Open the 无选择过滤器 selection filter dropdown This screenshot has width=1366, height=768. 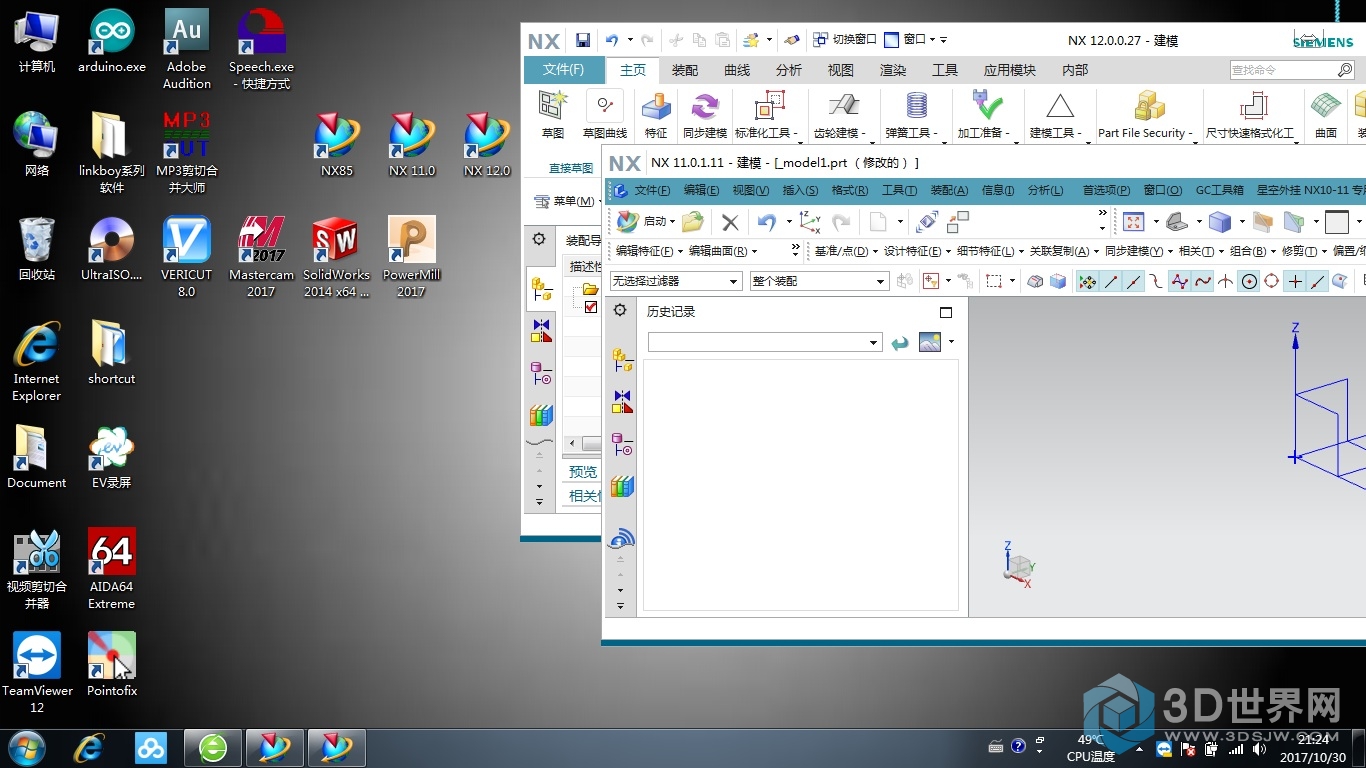(676, 282)
